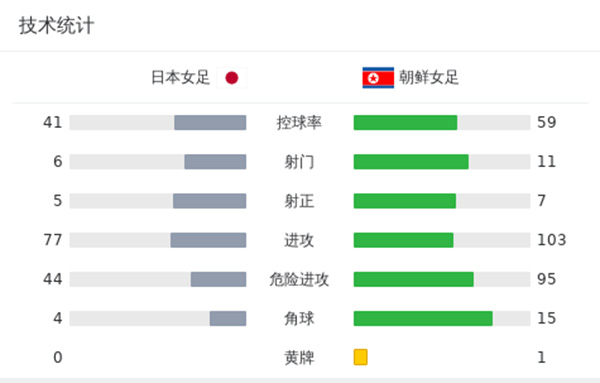Screen dimensions: 600x383
Task: Click the yellow card icon
Action: pos(360,357)
